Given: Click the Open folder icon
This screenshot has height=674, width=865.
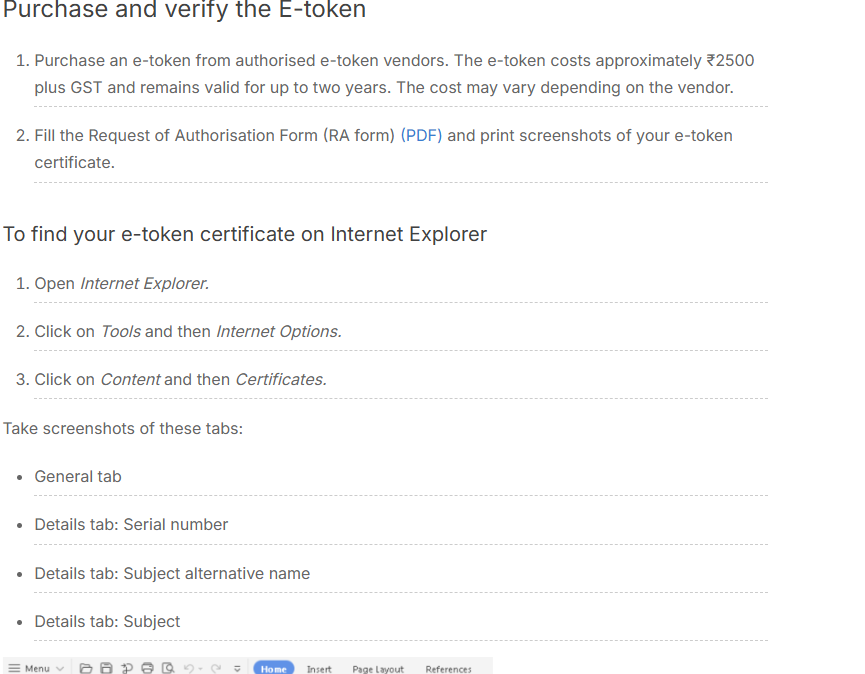Looking at the screenshot, I should 86,668.
